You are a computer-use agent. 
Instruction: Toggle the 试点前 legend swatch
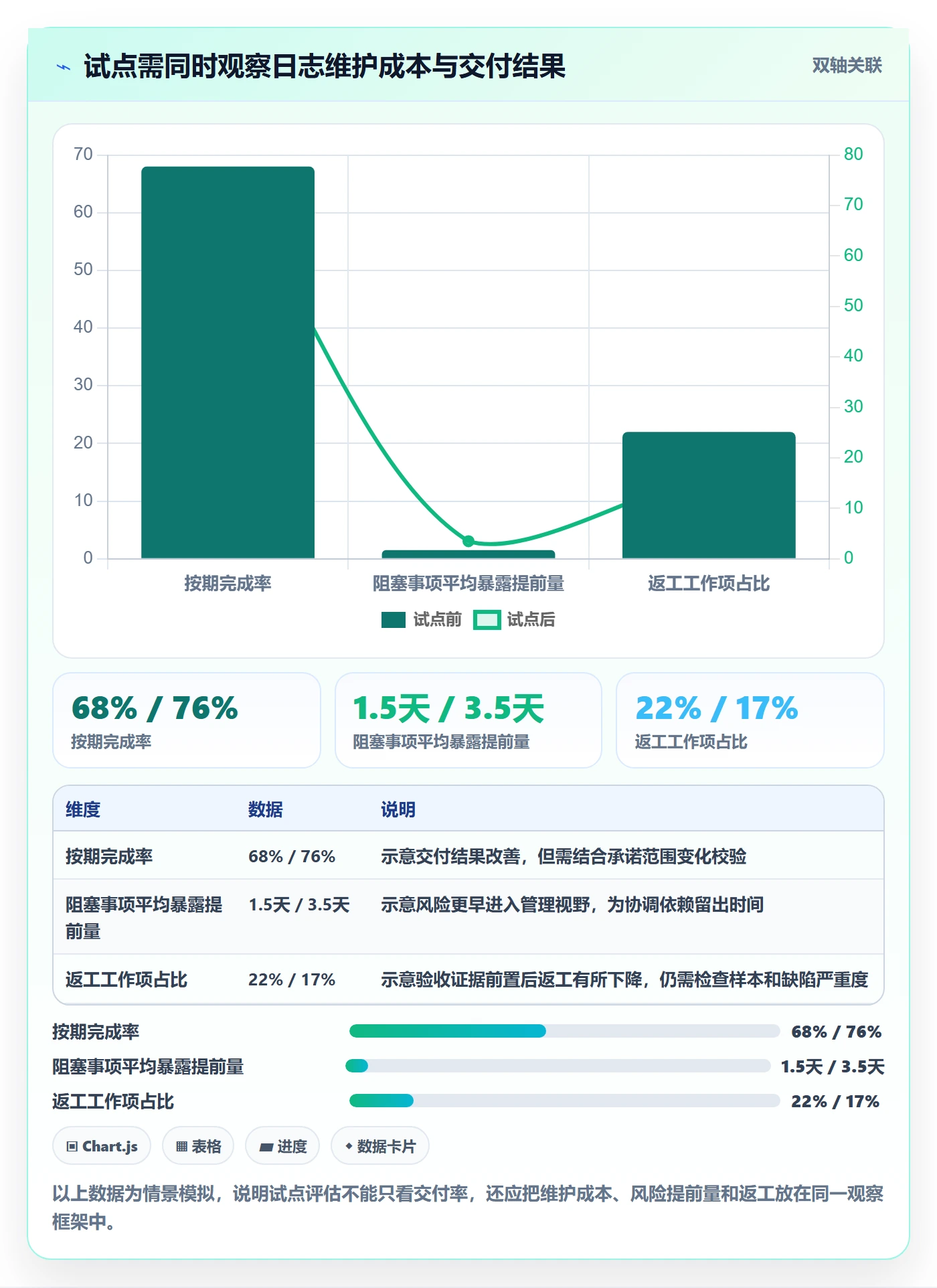pyautogui.click(x=394, y=620)
